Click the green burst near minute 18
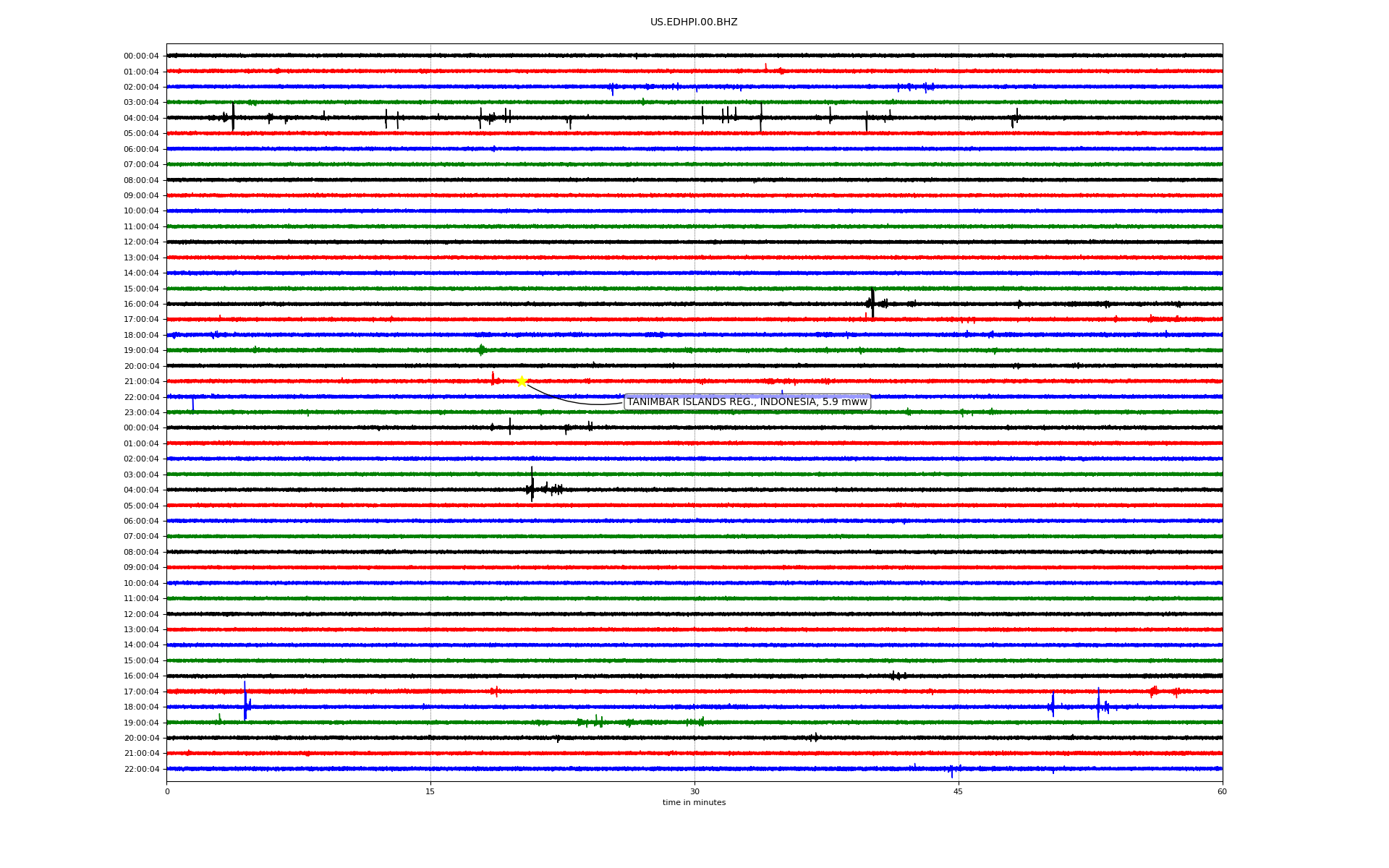This screenshot has height=868, width=1389. (x=481, y=350)
